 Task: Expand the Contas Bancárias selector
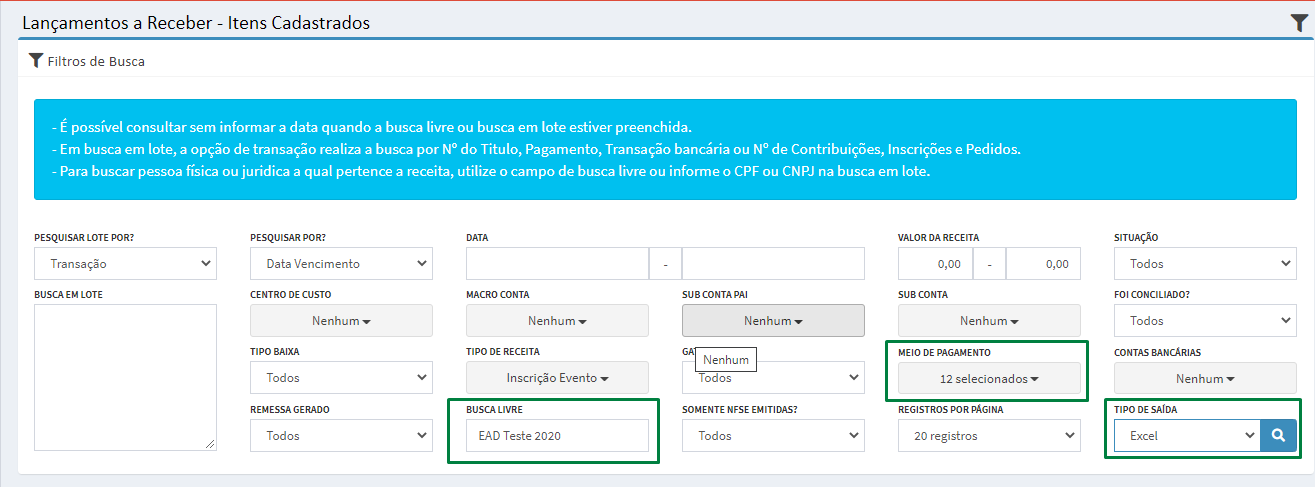click(1205, 379)
